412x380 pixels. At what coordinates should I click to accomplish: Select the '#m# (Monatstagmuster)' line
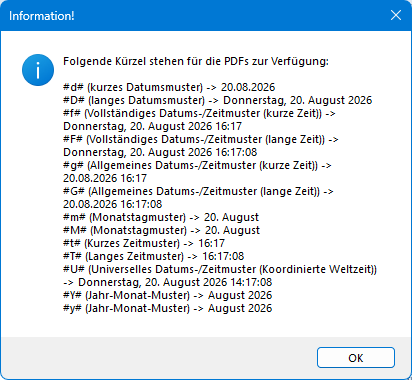tap(161, 217)
